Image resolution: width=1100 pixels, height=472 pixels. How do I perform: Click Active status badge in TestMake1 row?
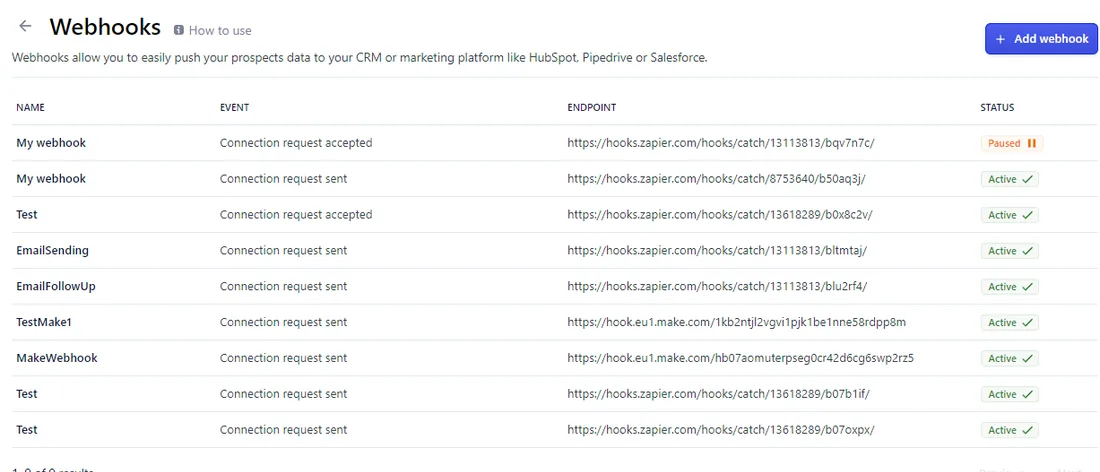pyautogui.click(x=1010, y=322)
